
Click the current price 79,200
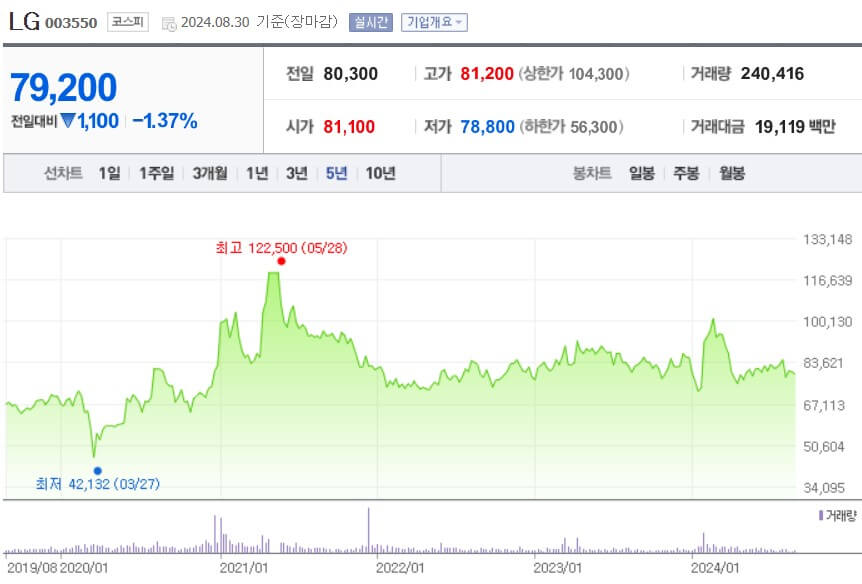point(62,86)
